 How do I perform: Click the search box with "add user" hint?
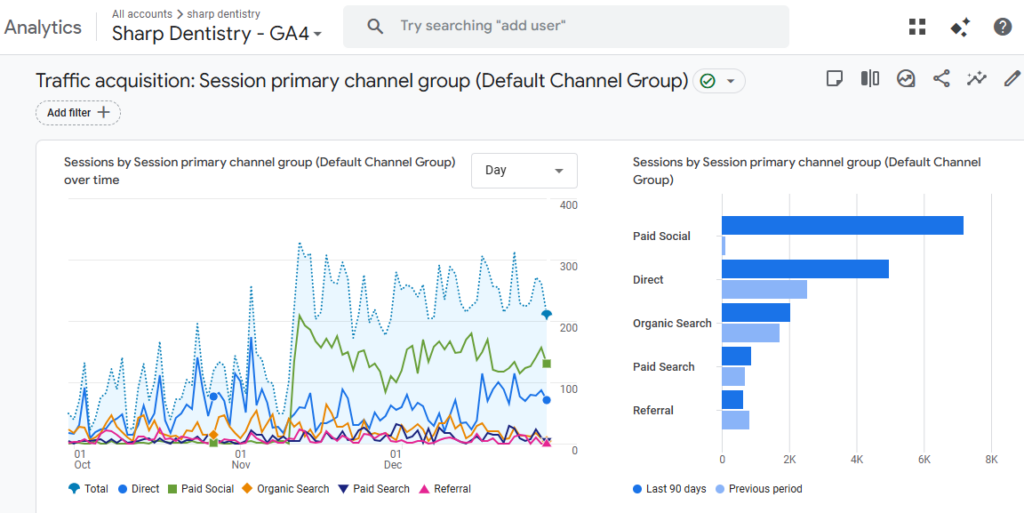tap(566, 26)
